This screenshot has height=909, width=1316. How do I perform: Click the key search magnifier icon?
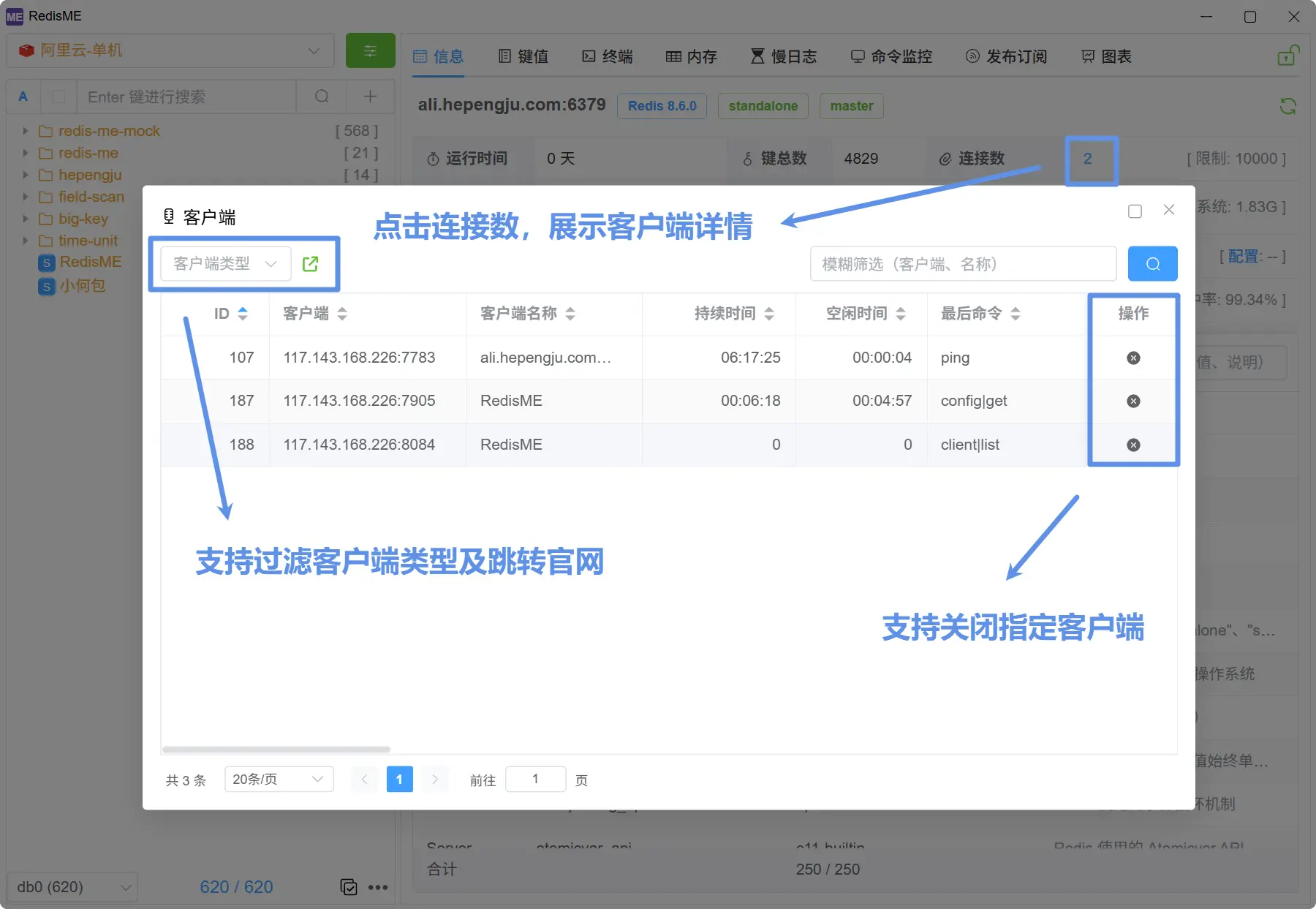321,97
